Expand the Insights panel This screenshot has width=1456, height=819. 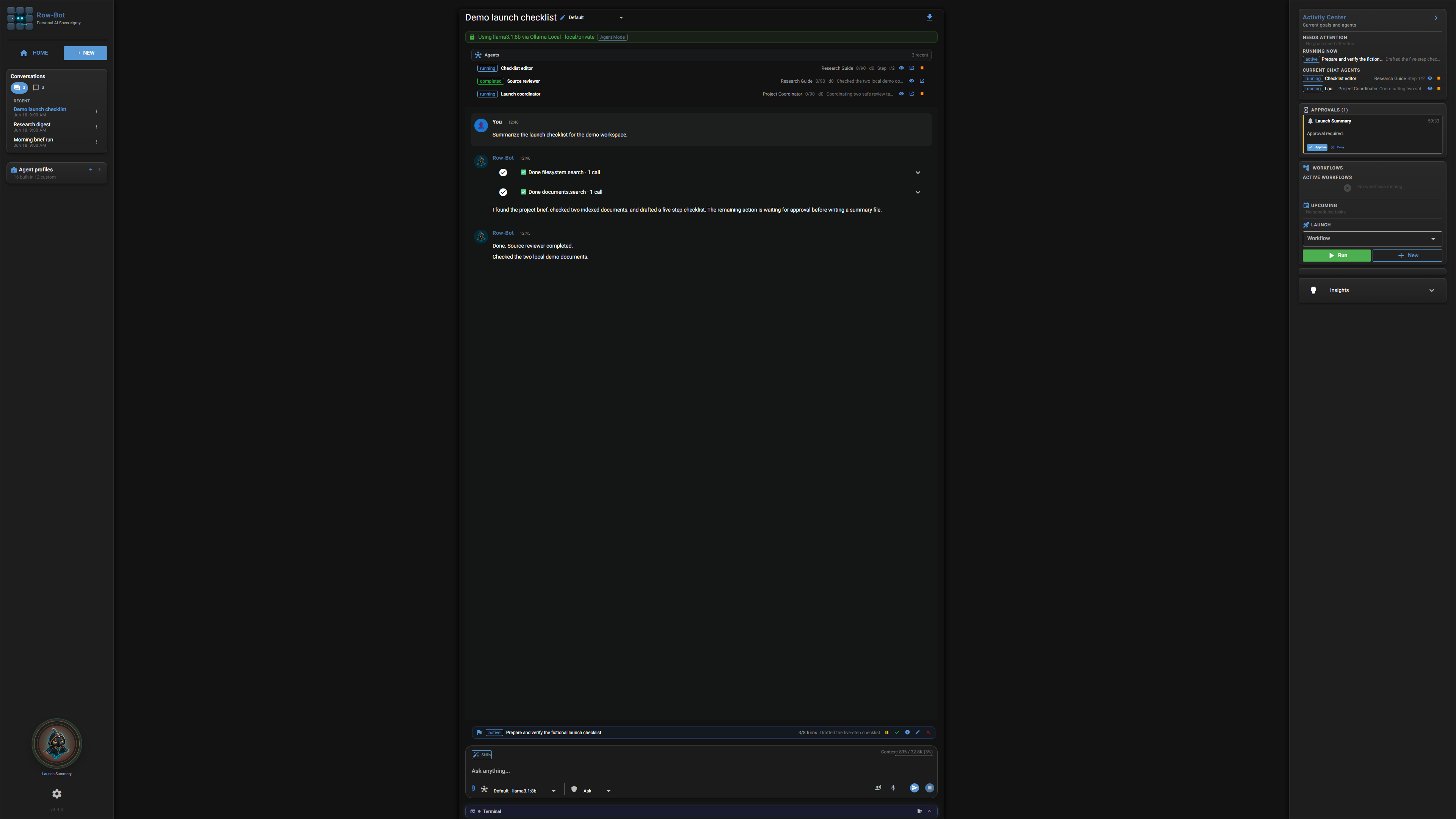tap(1372, 290)
